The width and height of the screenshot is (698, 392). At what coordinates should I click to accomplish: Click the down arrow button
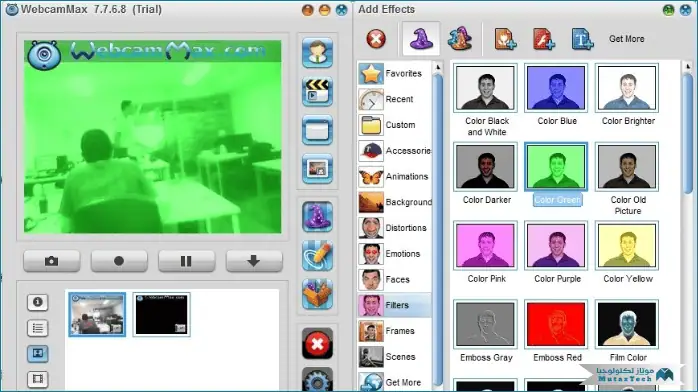(x=254, y=261)
